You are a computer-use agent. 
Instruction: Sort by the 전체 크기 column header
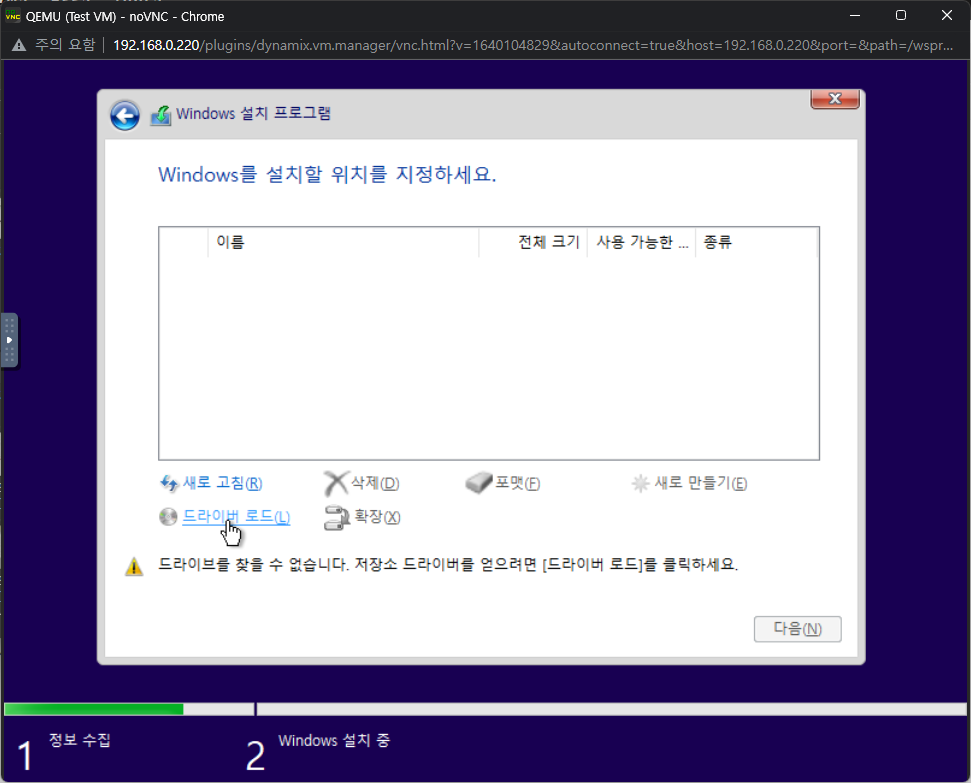tap(533, 242)
